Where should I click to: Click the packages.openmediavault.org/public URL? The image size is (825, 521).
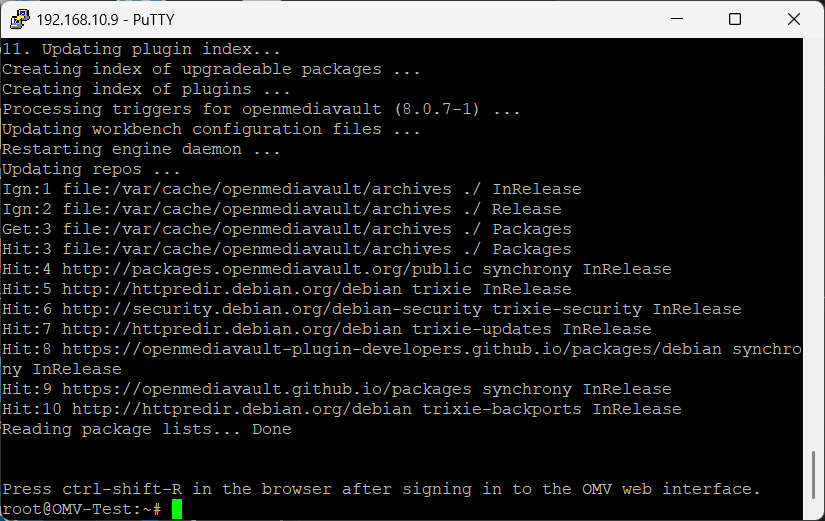tap(267, 269)
